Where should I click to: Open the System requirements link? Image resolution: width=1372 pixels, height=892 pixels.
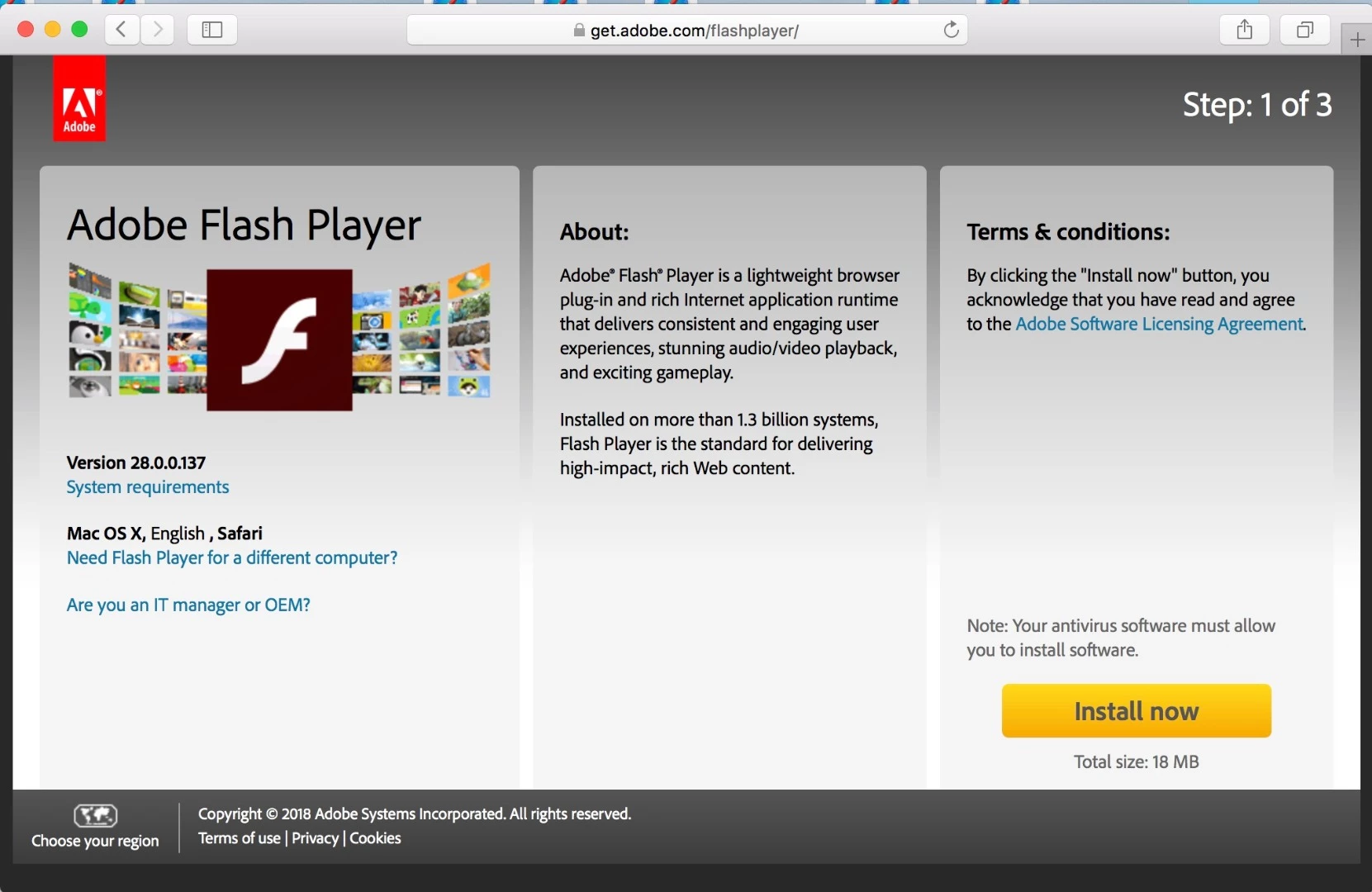(x=148, y=487)
